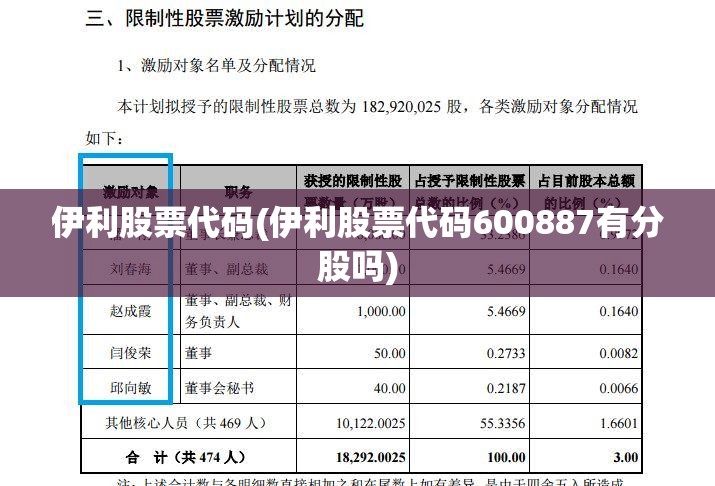Select the name 闫俊荣 in the table
The image size is (715, 486).
point(130,353)
